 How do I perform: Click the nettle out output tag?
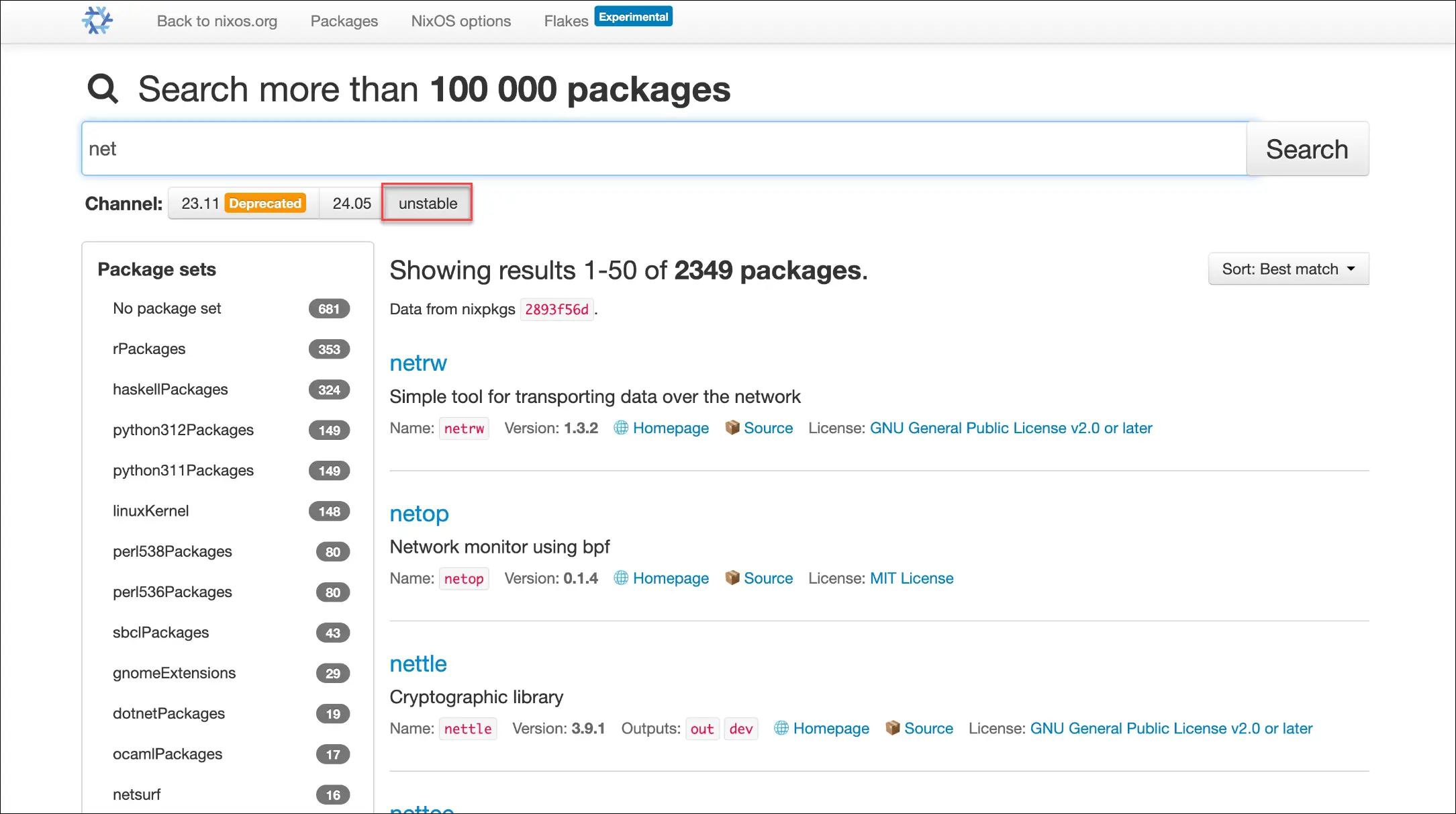coord(702,729)
